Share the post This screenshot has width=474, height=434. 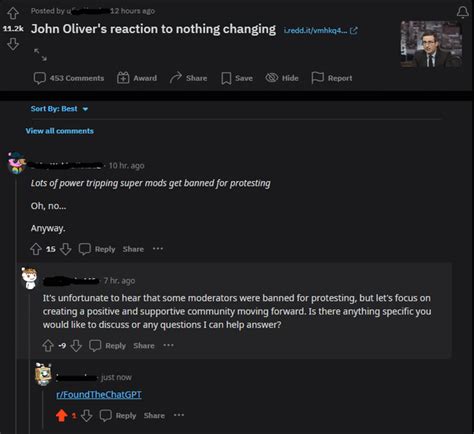coord(188,78)
